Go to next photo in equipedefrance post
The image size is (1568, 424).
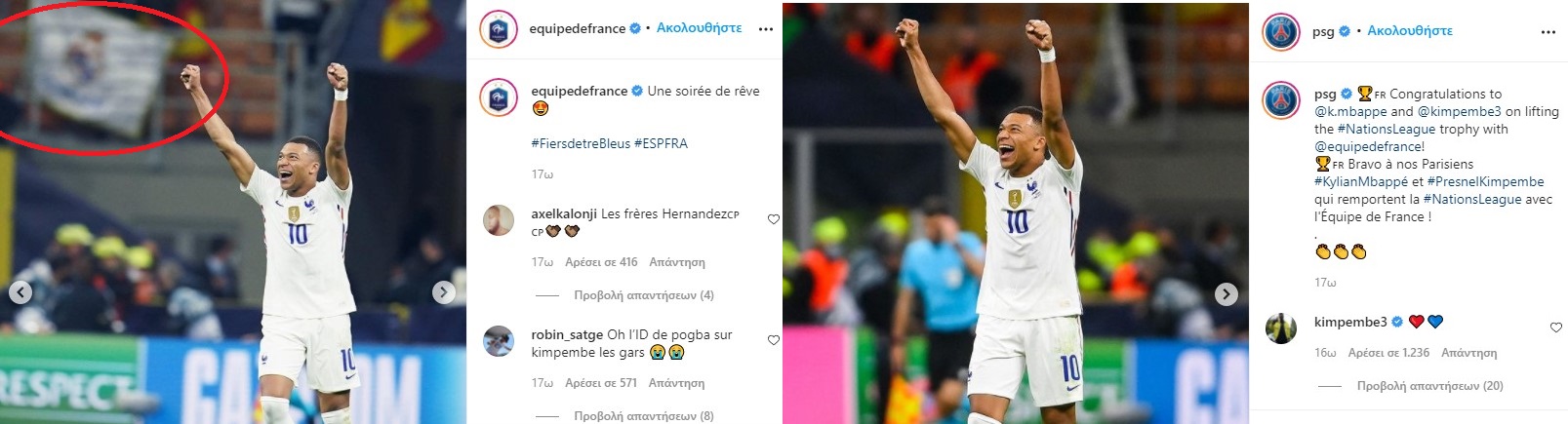point(444,292)
